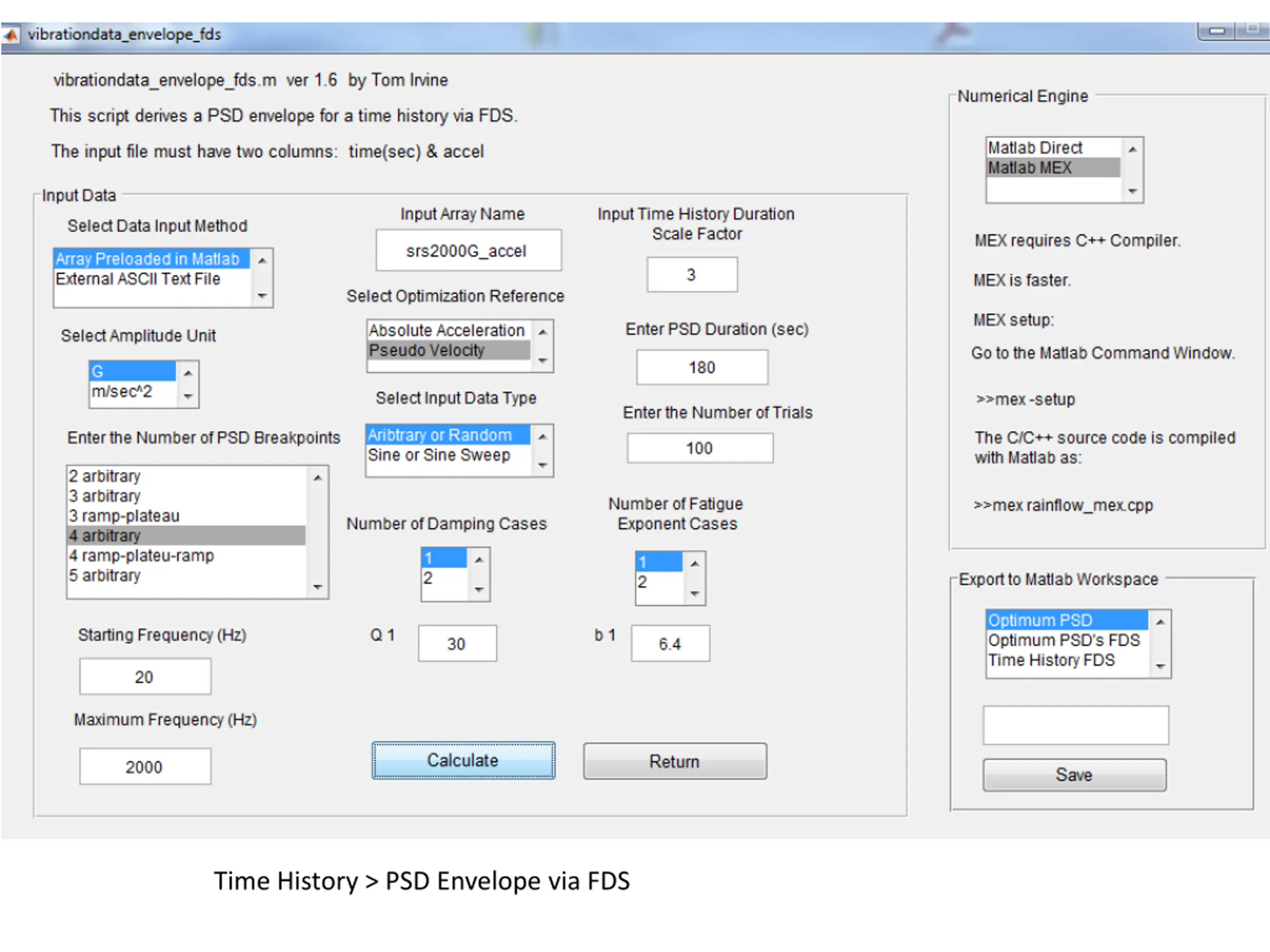Click the Calculate button
This screenshot has width=1270, height=952.
pos(463,760)
